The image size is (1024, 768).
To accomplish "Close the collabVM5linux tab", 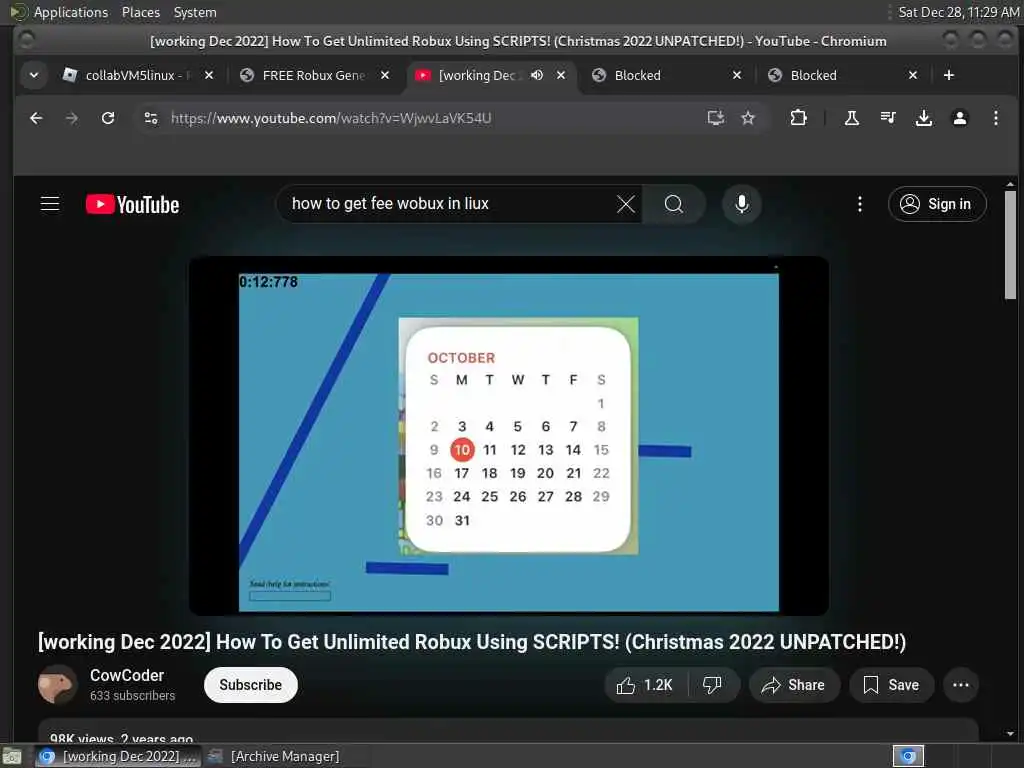I will pos(209,75).
